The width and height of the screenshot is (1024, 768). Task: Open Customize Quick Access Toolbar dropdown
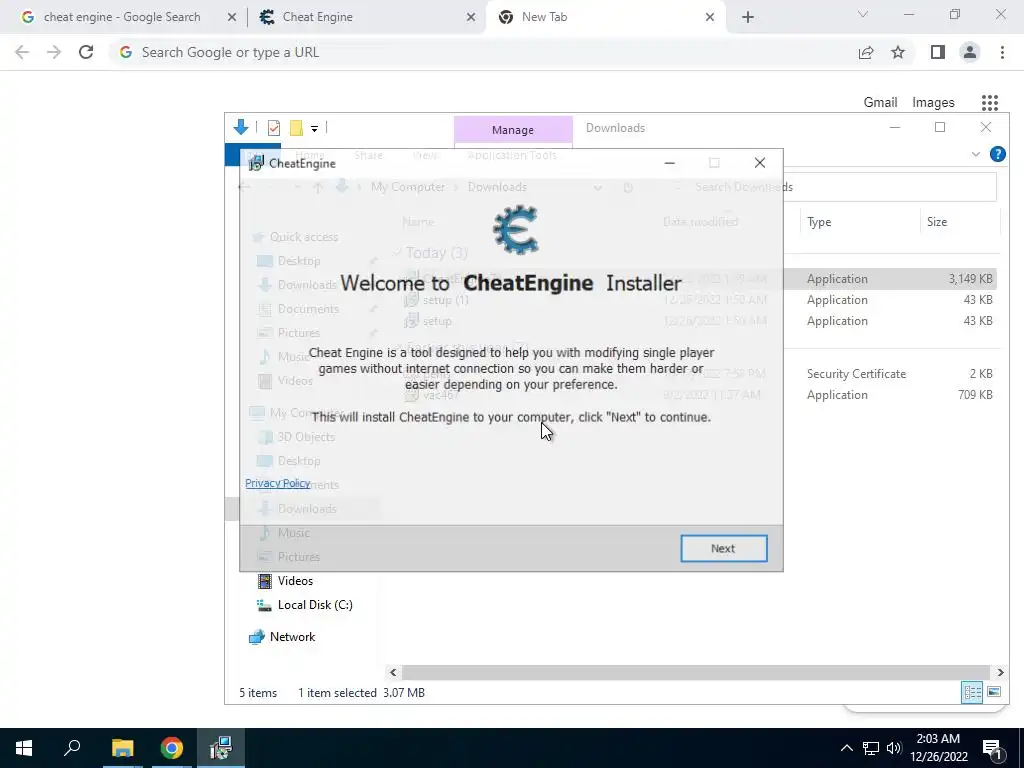(314, 129)
